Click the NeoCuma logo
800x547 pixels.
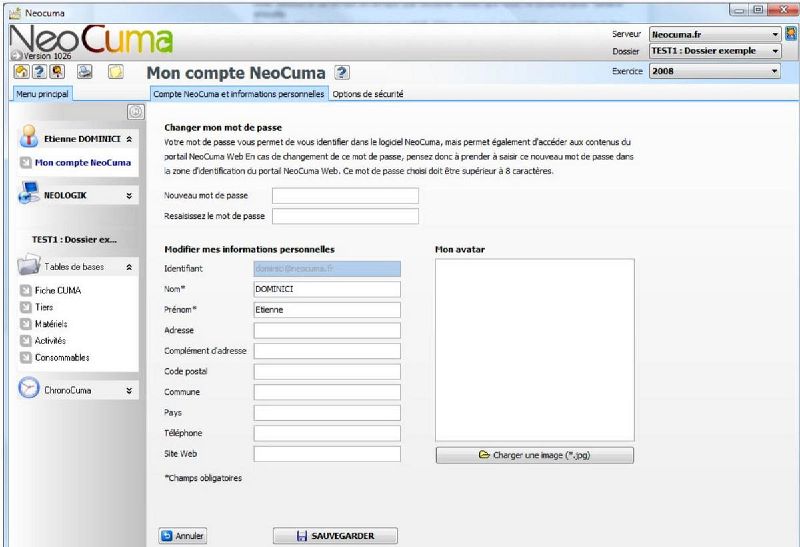(91, 41)
